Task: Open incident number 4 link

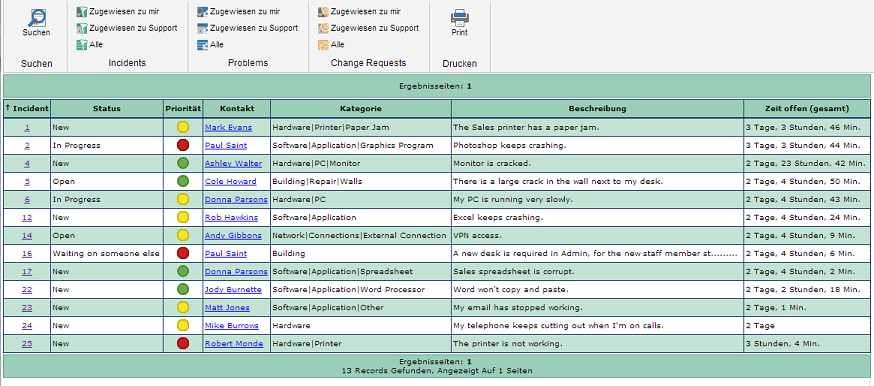Action: pos(27,164)
